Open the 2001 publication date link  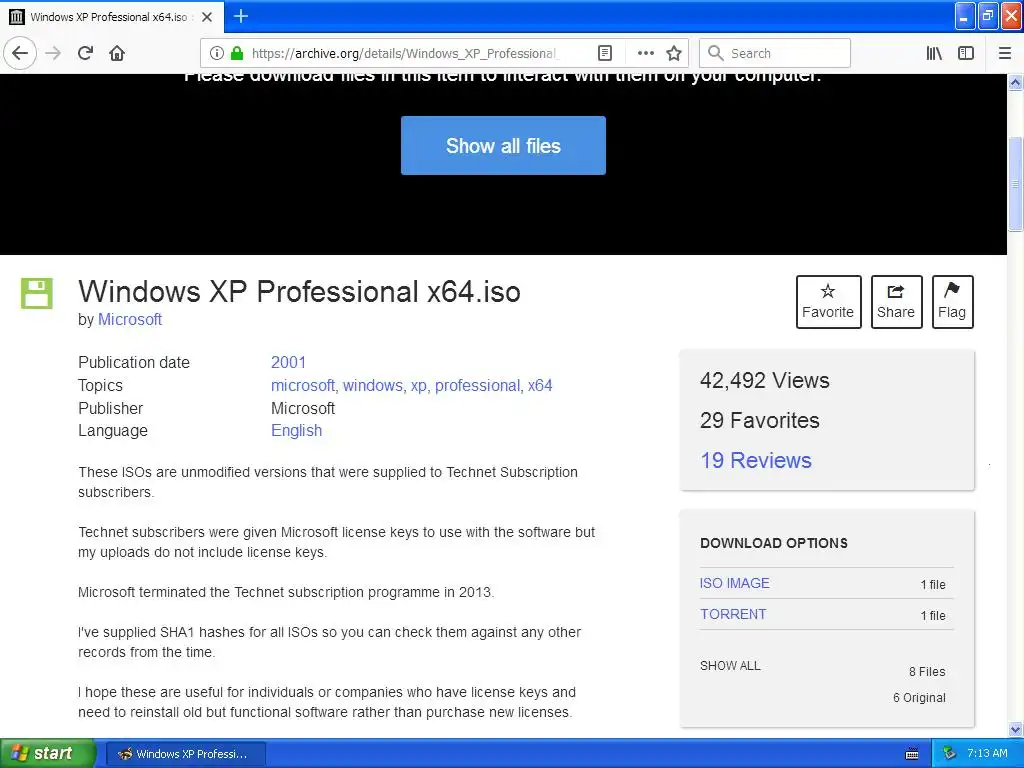tap(288, 362)
